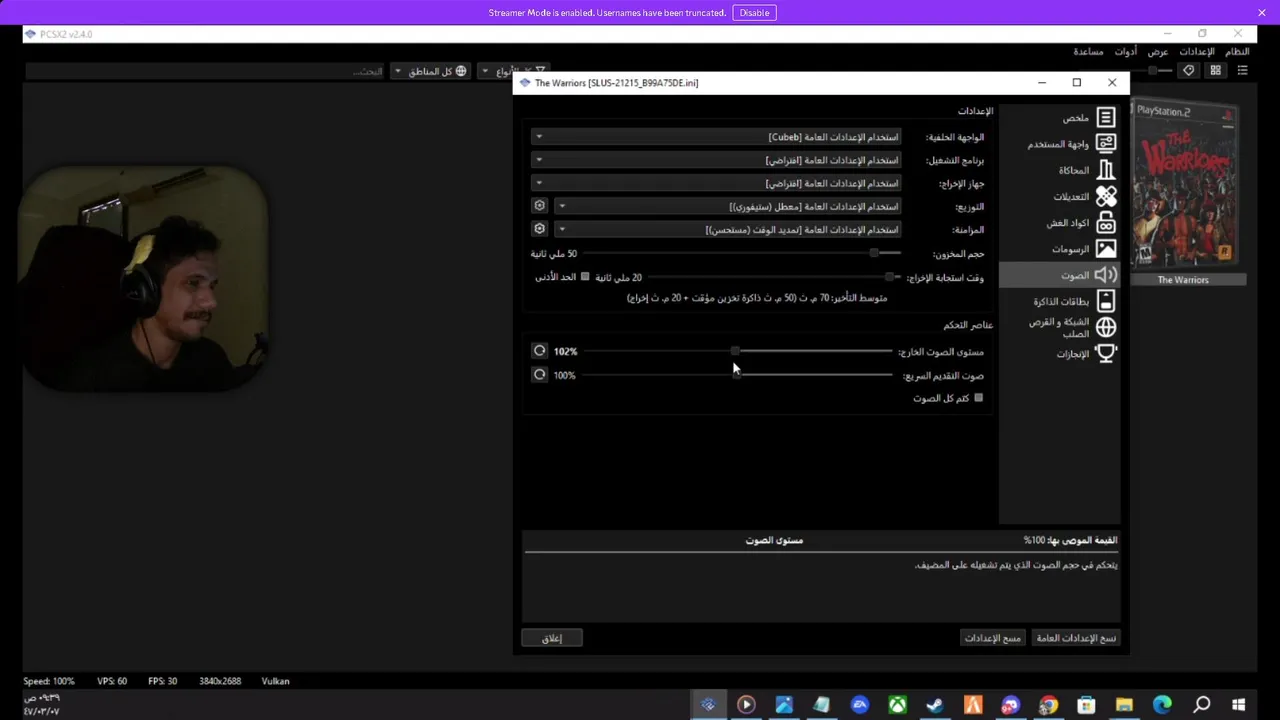Expand the Expansion (التوزيع) stereo dropdown
The height and width of the screenshot is (720, 1280).
click(728, 206)
